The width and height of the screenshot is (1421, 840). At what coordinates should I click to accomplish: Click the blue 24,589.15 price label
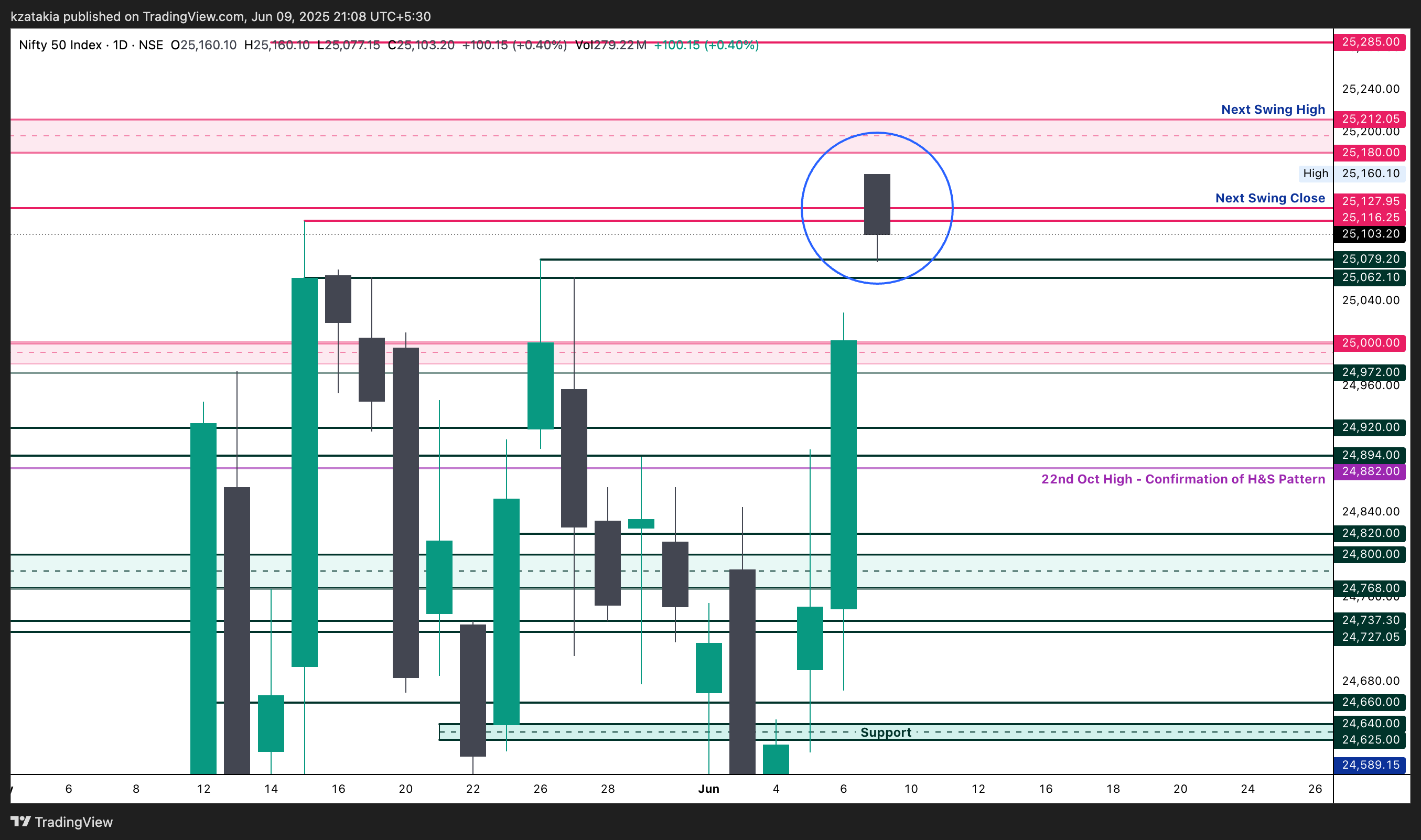coord(1370,764)
